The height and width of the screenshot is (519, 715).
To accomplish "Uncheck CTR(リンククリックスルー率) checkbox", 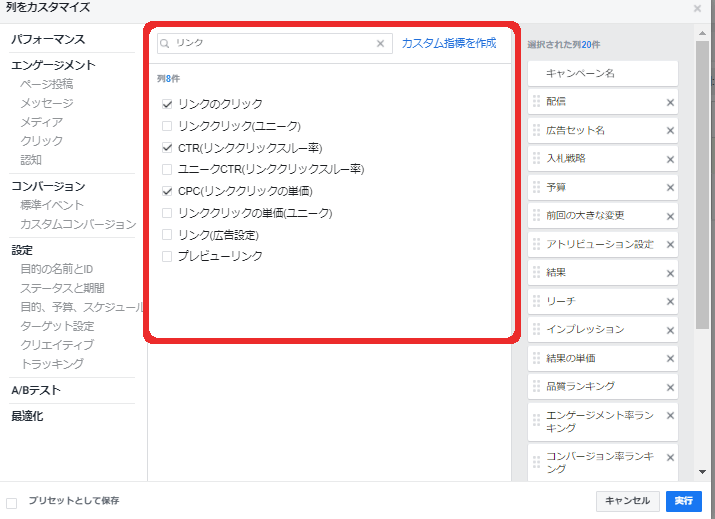I will (167, 148).
